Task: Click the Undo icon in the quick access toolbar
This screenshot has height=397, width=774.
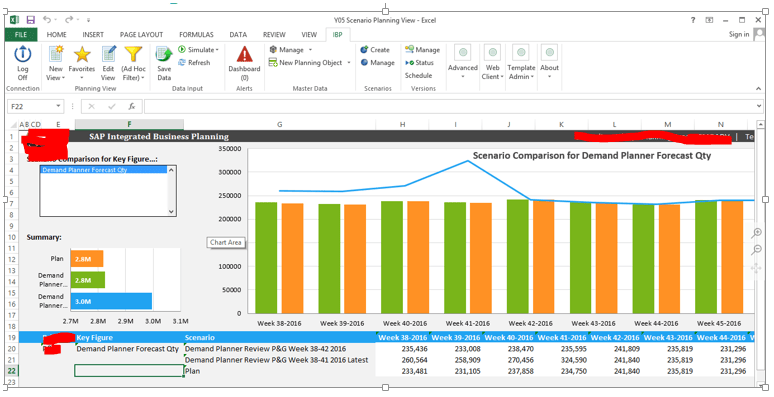Action: coord(46,20)
